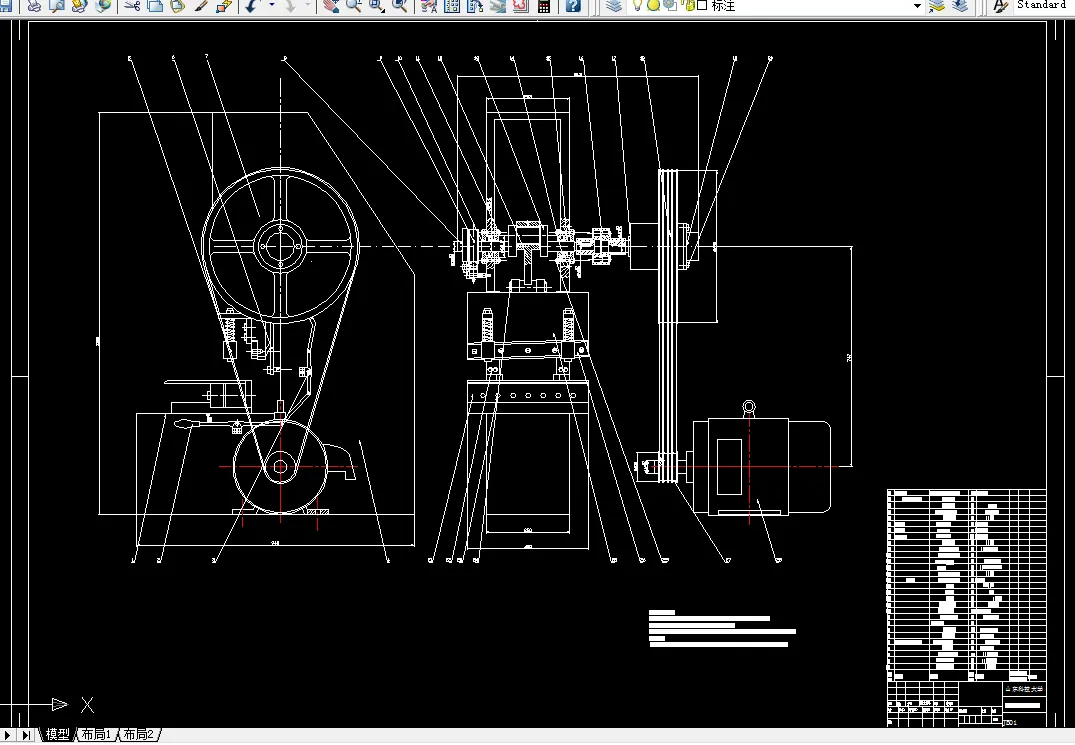The height and width of the screenshot is (745, 1075).
Task: Activate the Match Properties brush icon
Action: (x=201, y=5)
